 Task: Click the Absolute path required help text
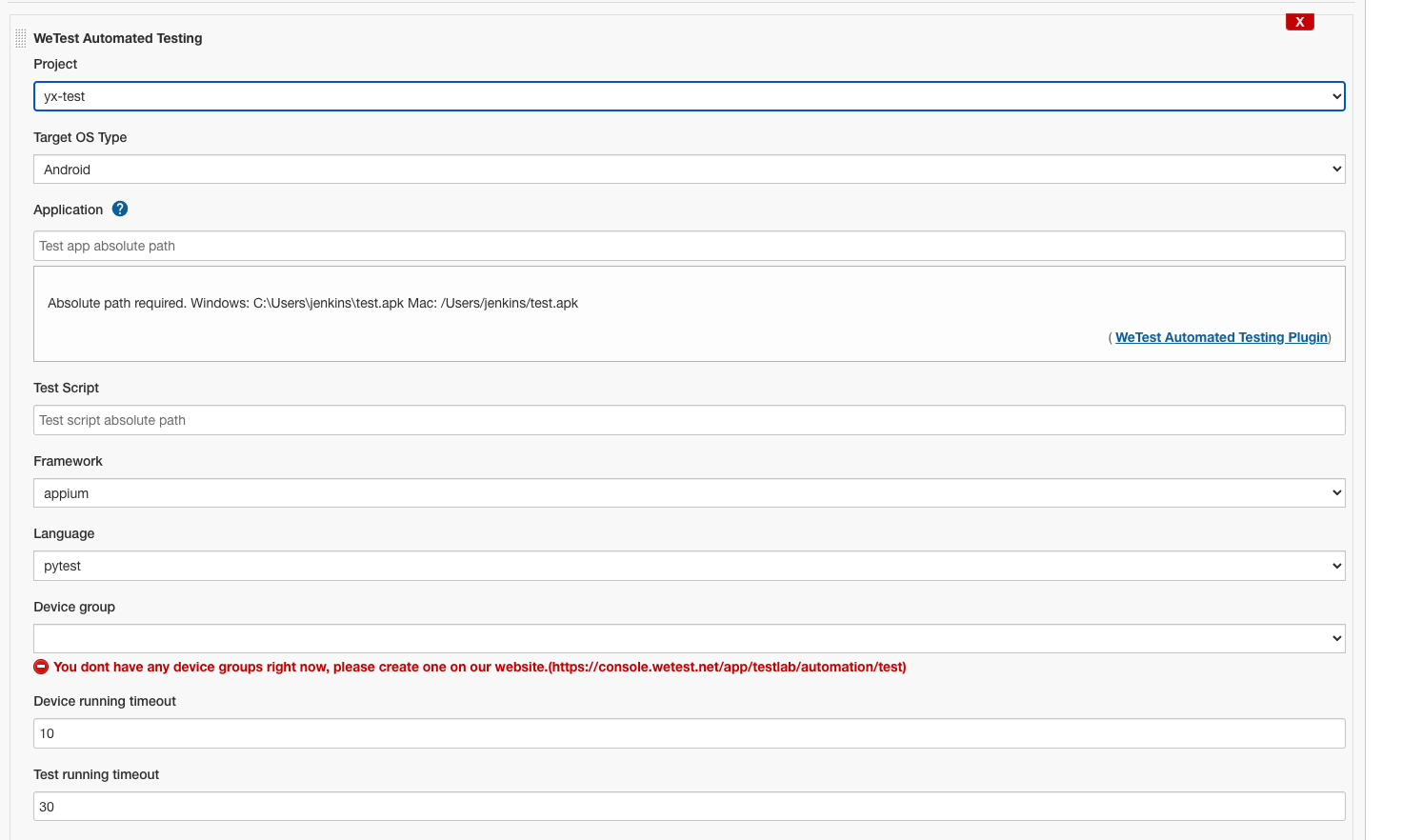312,303
